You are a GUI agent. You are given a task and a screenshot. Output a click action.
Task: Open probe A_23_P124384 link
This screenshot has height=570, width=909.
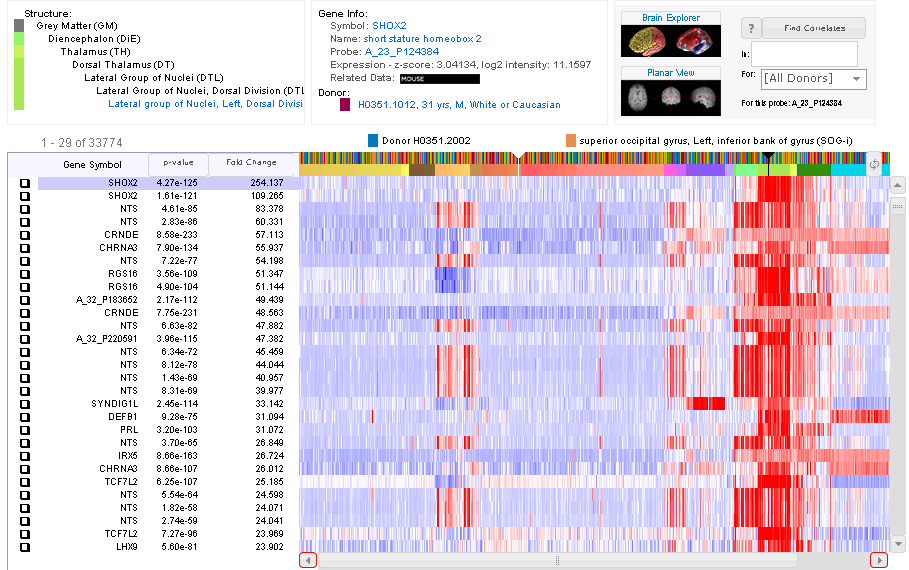pos(402,52)
